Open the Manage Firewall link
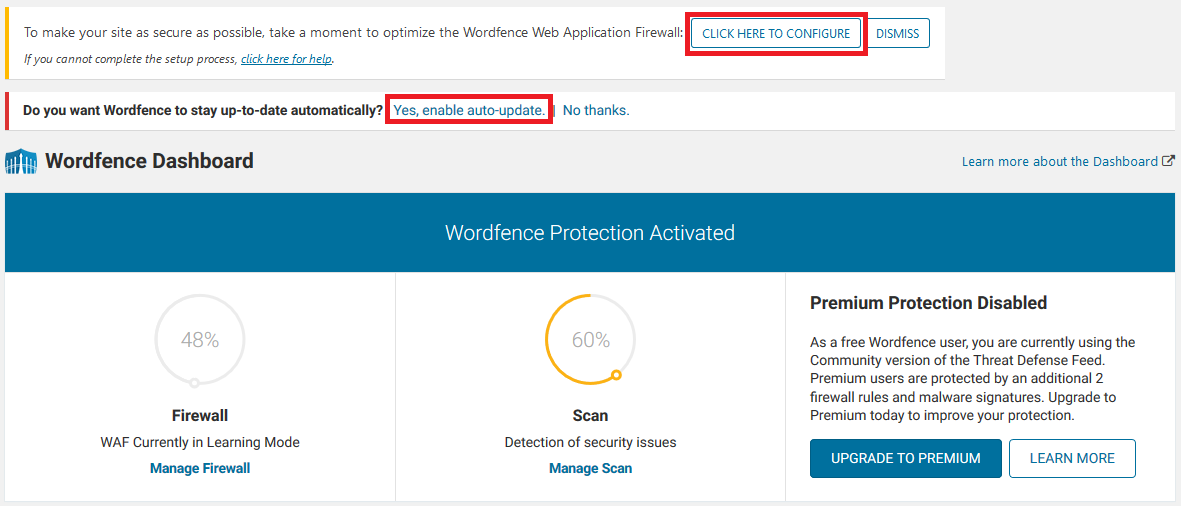This screenshot has width=1181, height=506. pos(200,468)
